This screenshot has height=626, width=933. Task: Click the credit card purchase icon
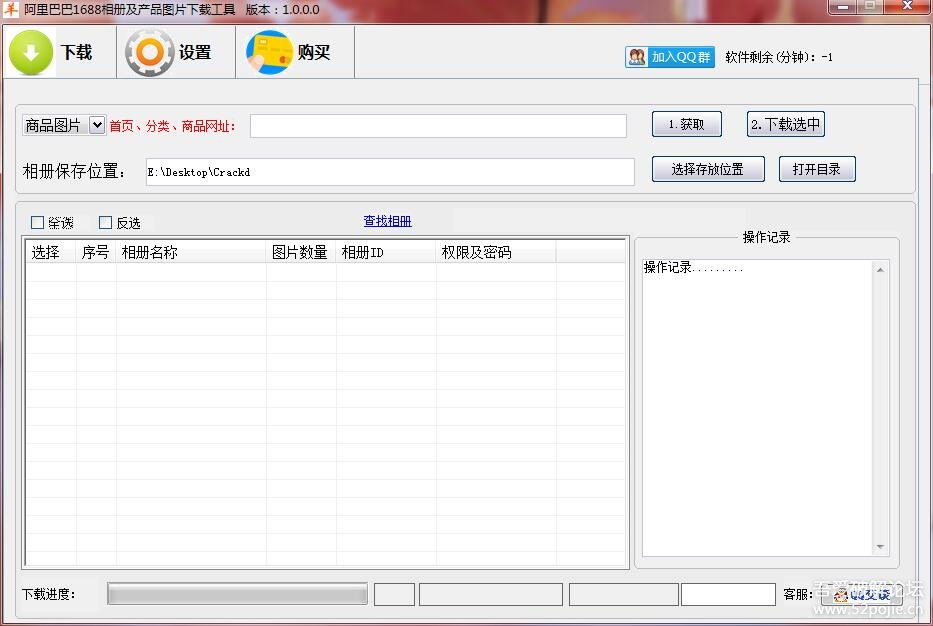(270, 52)
